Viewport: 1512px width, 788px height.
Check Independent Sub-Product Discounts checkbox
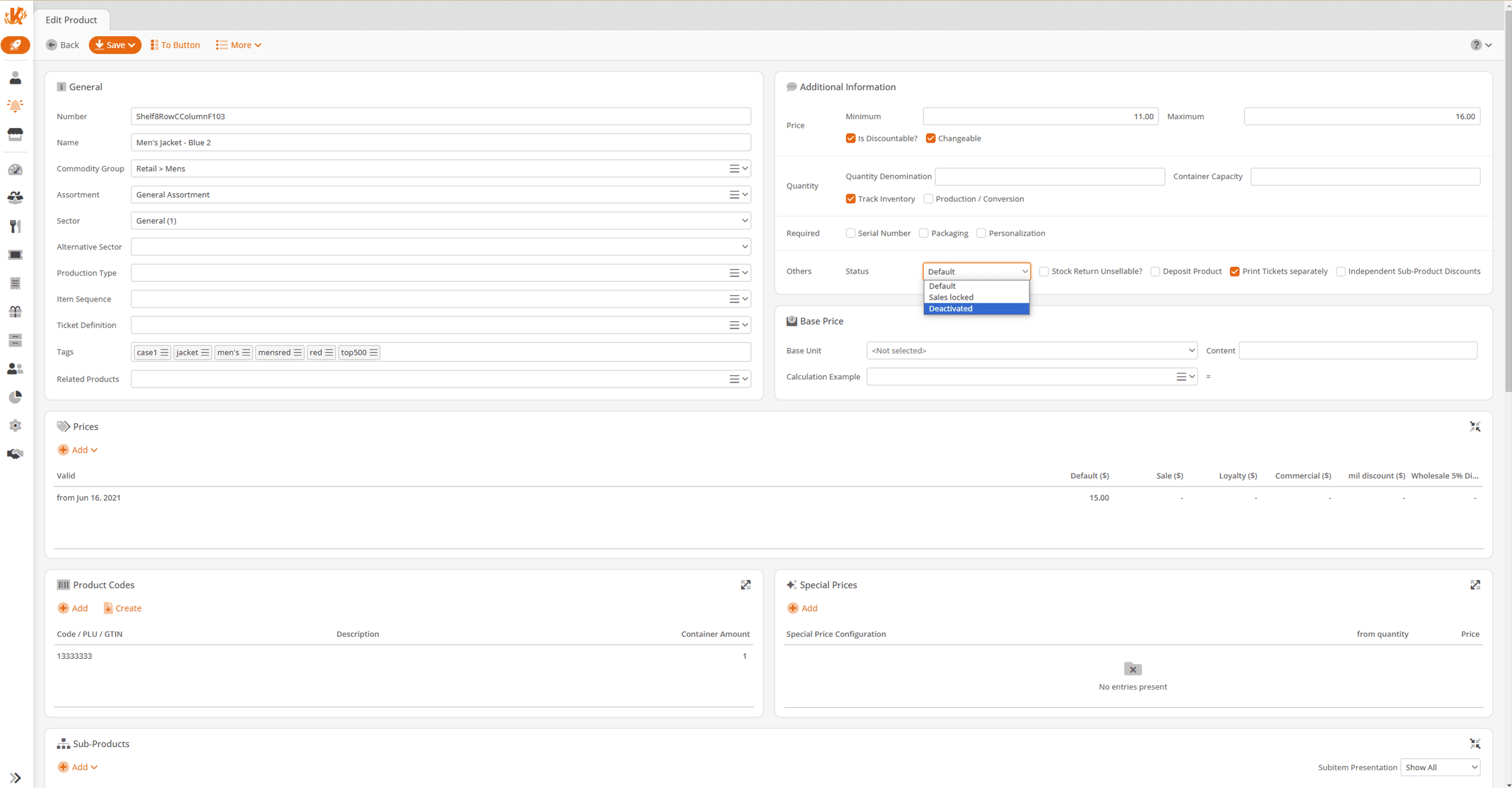point(1340,271)
